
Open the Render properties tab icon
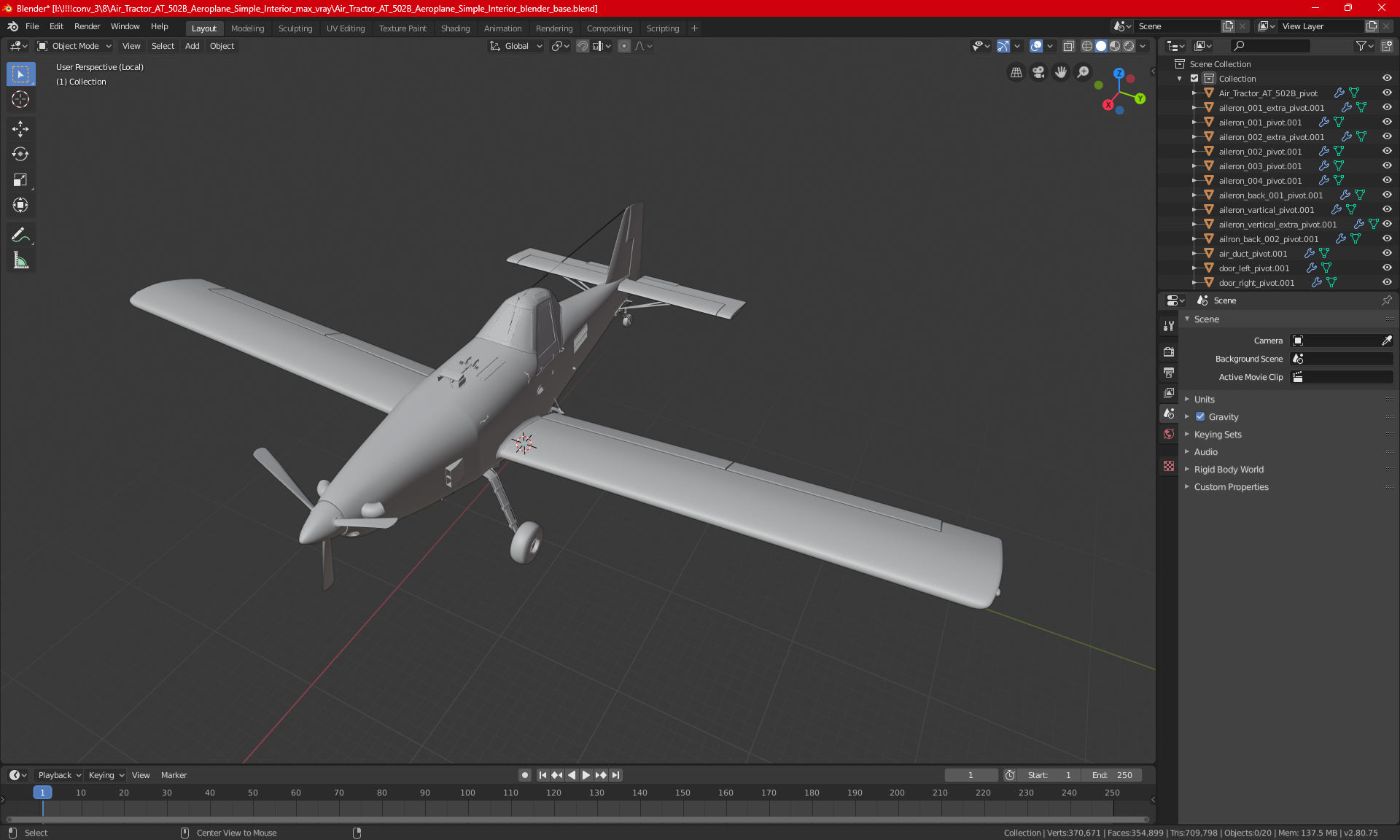(1169, 351)
